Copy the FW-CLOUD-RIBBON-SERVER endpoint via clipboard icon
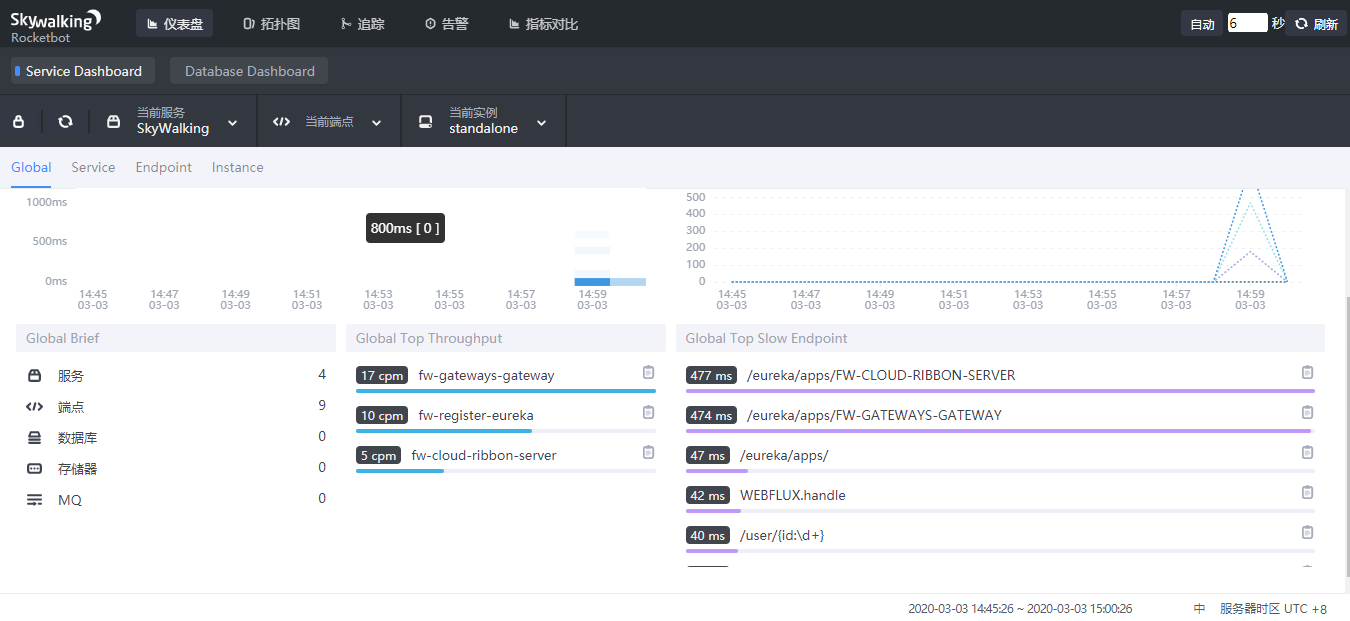The height and width of the screenshot is (621, 1350). coord(1307,373)
